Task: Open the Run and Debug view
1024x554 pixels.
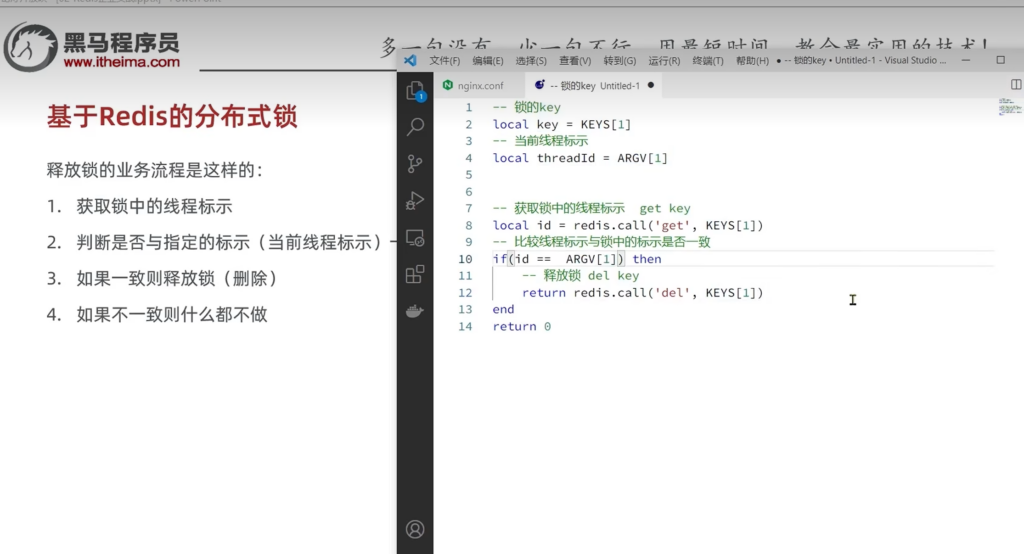Action: pos(415,201)
